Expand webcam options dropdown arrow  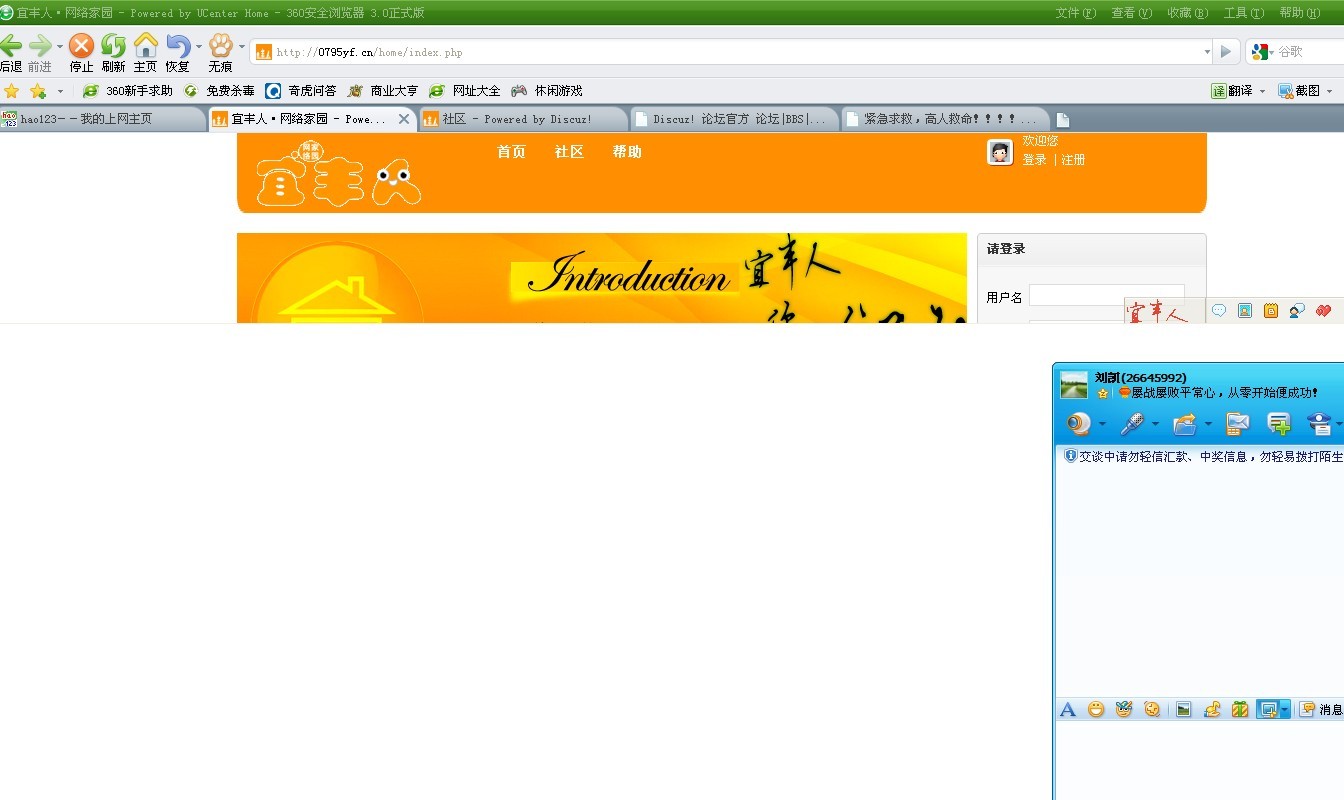pyautogui.click(x=1102, y=425)
